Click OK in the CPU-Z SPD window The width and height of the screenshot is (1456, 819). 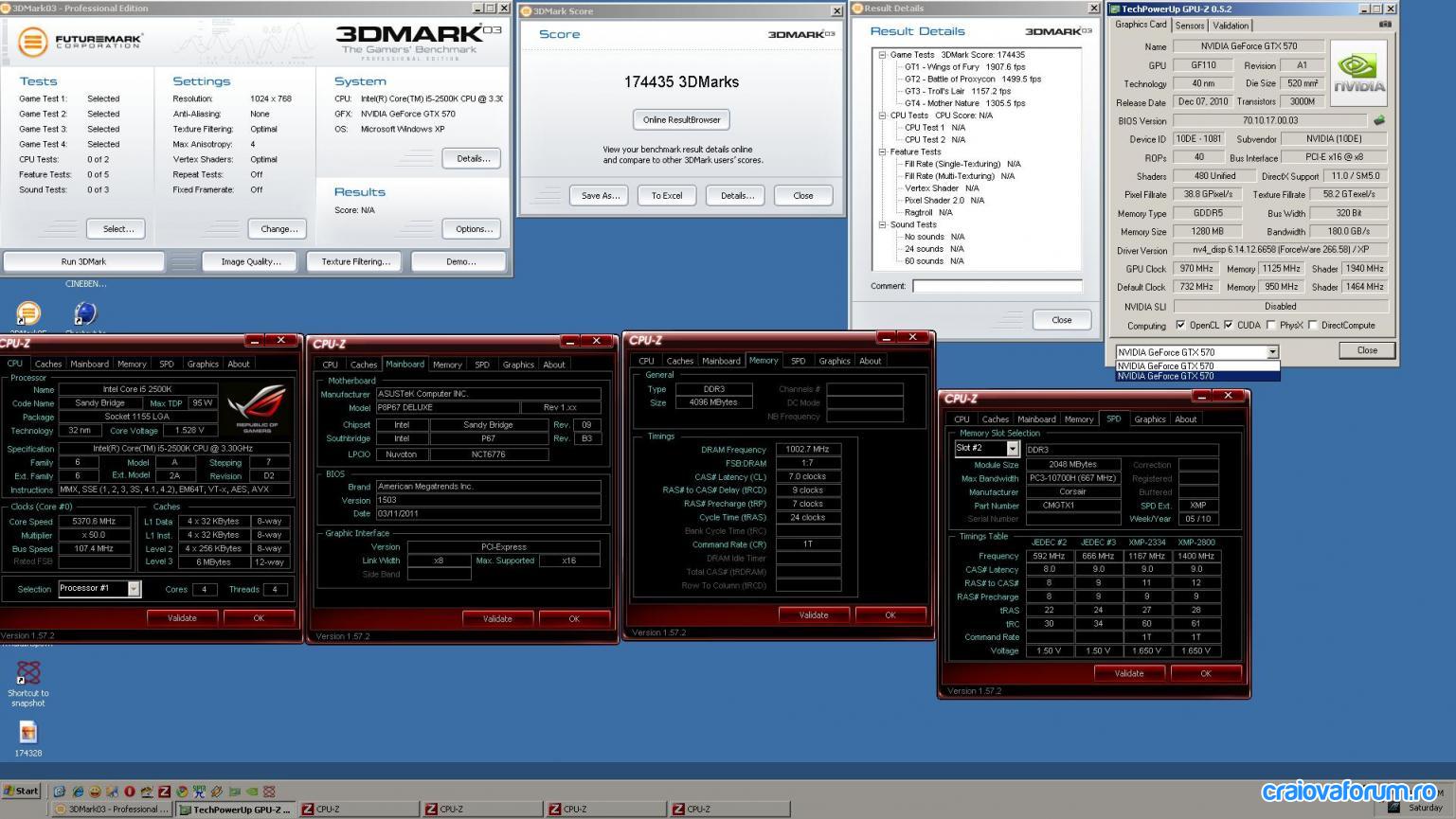[1206, 673]
